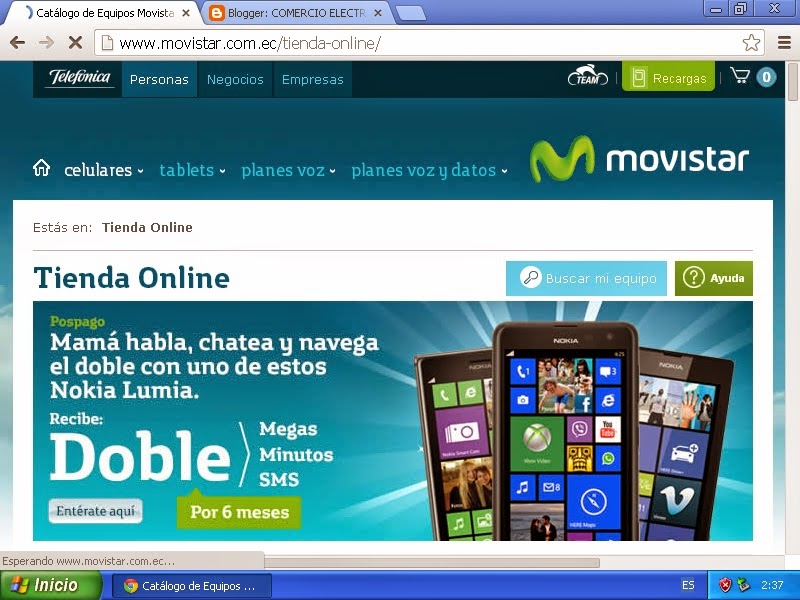This screenshot has width=800, height=600.
Task: Click the Telefónica logo
Action: pyautogui.click(x=79, y=78)
